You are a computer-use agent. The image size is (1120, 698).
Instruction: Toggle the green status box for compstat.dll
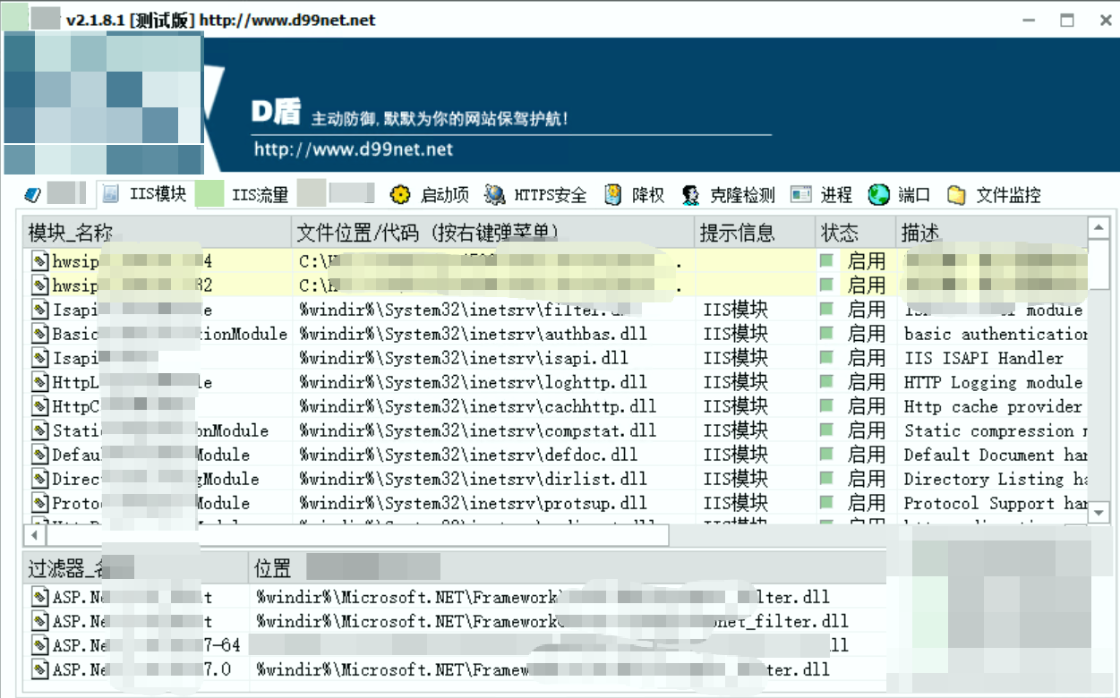click(x=826, y=430)
